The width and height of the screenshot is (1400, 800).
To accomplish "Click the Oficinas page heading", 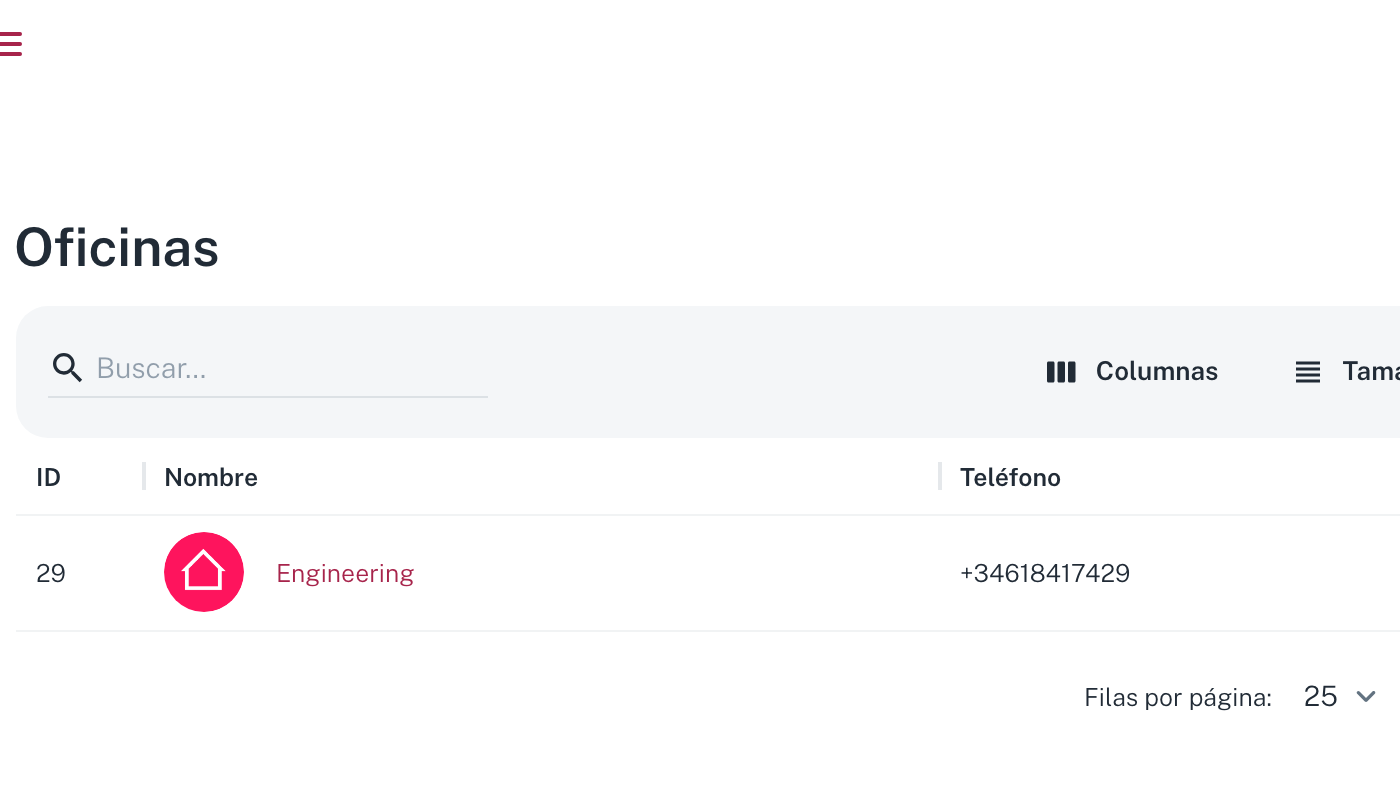I will (117, 248).
